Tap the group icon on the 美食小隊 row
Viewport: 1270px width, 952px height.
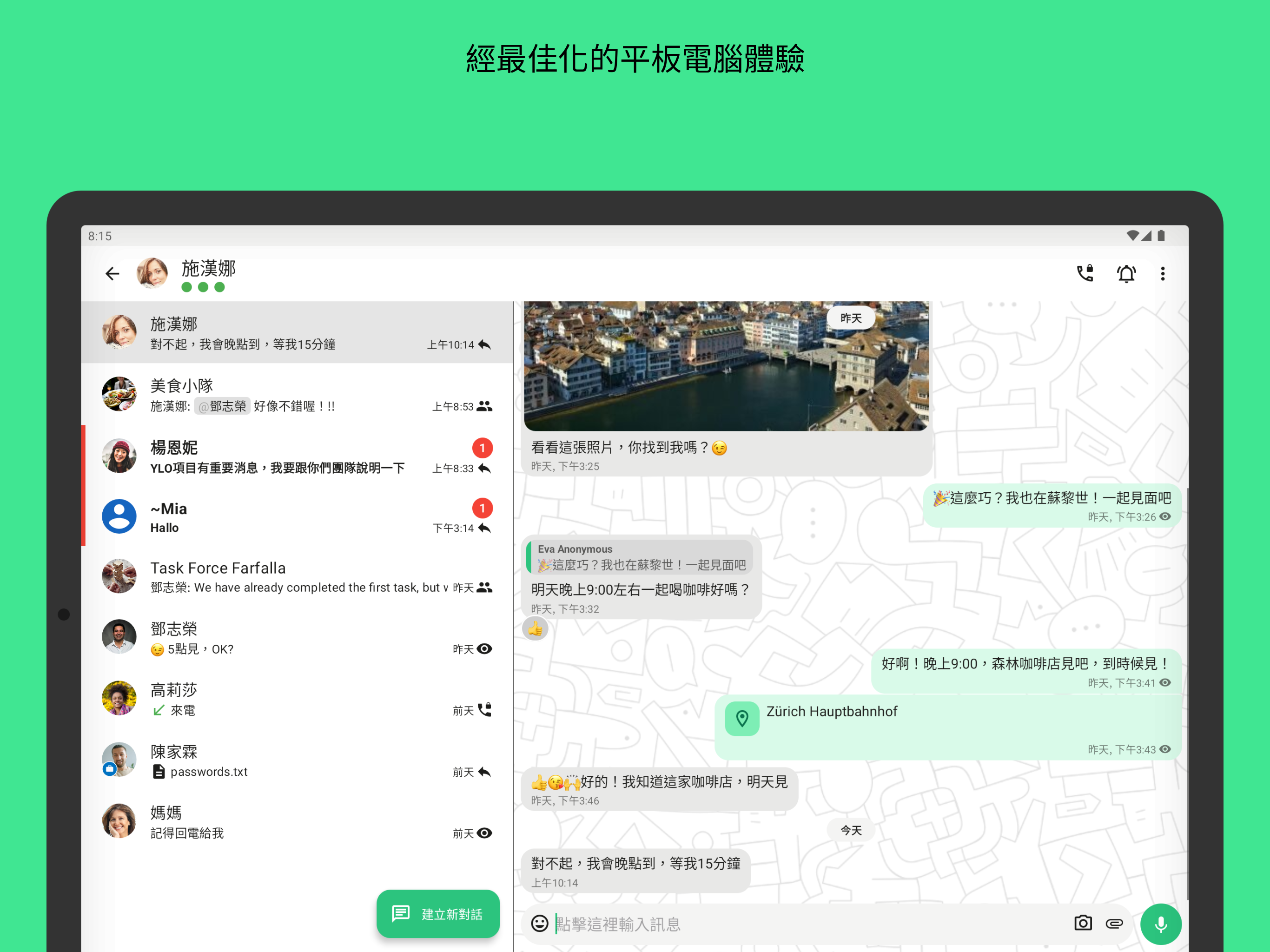click(x=484, y=407)
